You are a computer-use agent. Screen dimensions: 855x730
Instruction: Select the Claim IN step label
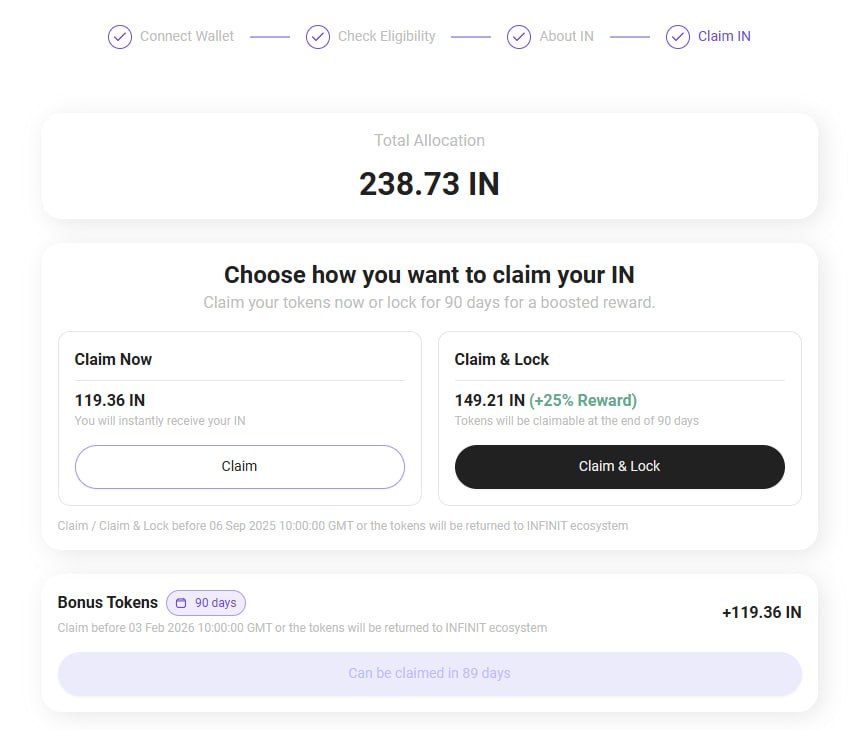[724, 36]
